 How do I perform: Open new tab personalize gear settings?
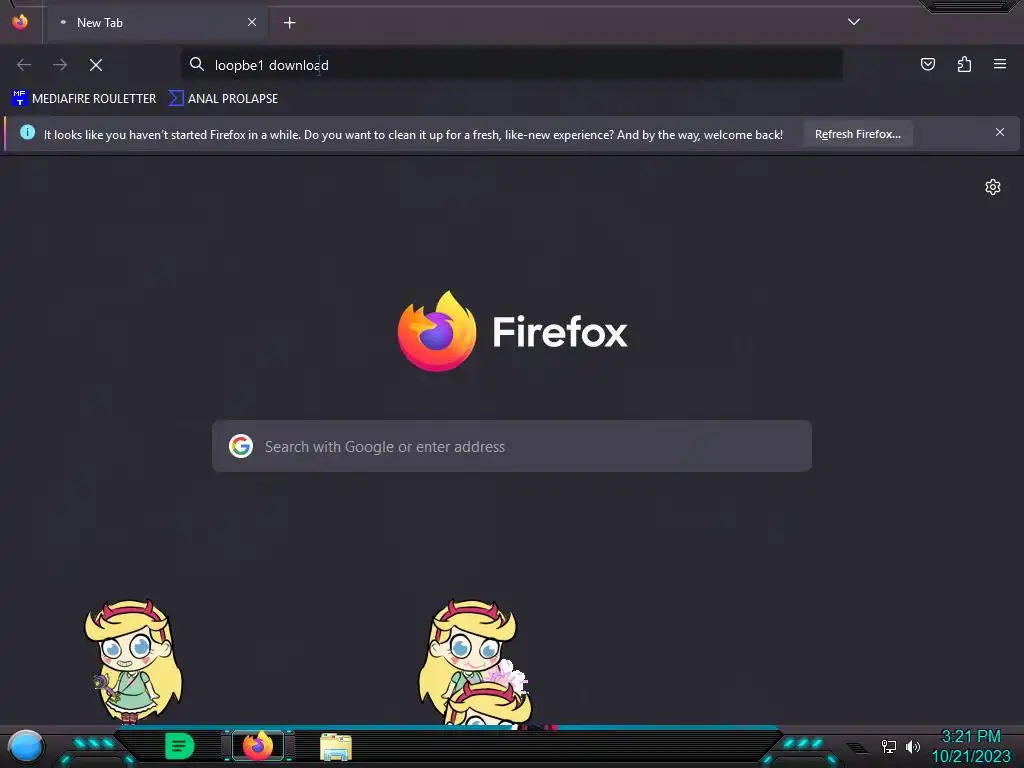[x=993, y=187]
